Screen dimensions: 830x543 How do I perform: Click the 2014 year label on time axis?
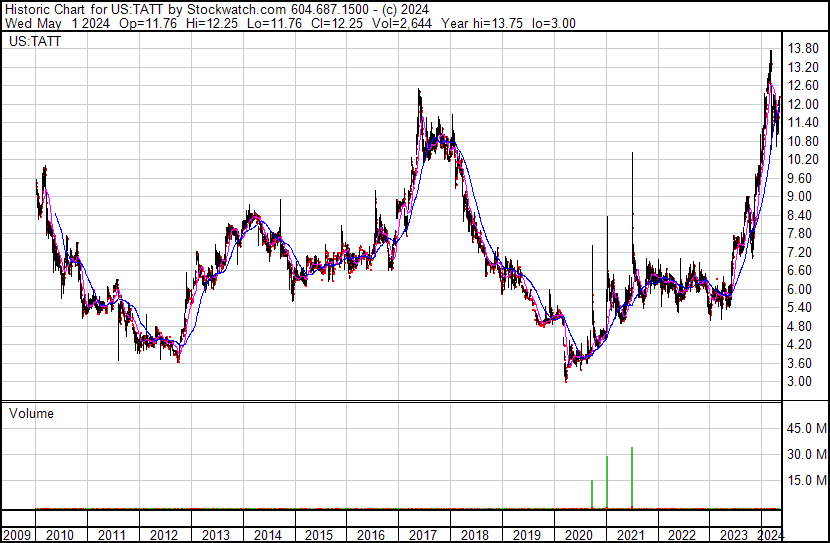click(x=267, y=535)
